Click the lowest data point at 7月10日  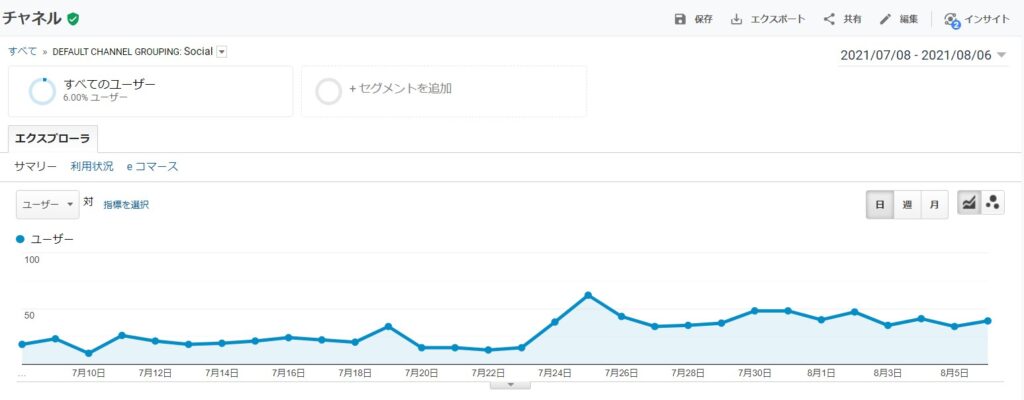(89, 354)
